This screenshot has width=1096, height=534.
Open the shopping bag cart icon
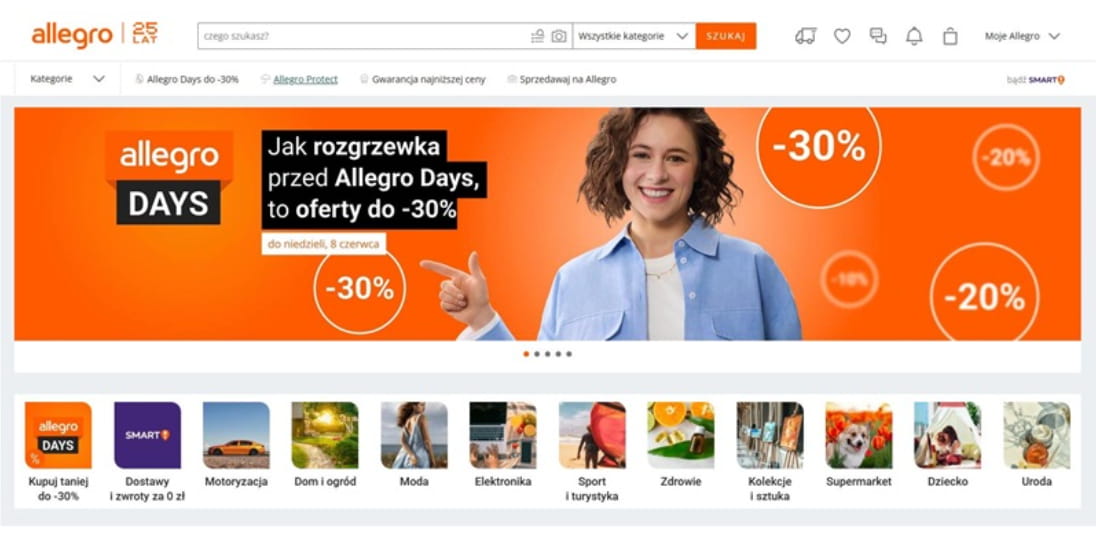tap(950, 36)
